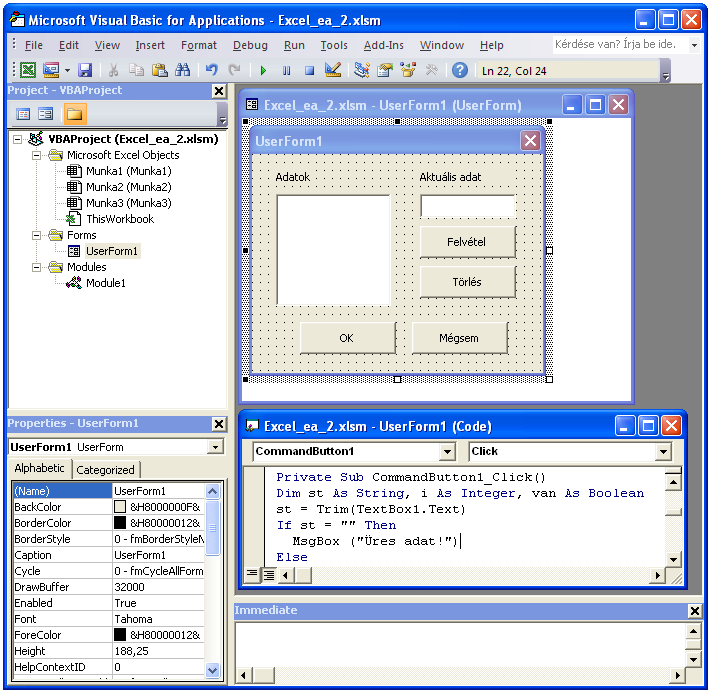Viewport: 712px width, 694px height.
Task: Click the Törlés button on the form
Action: tap(467, 282)
